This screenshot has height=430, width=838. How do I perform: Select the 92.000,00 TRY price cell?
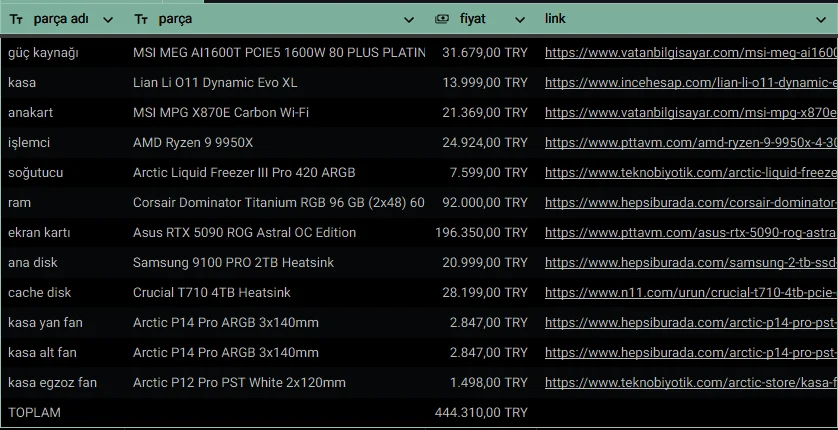point(481,202)
